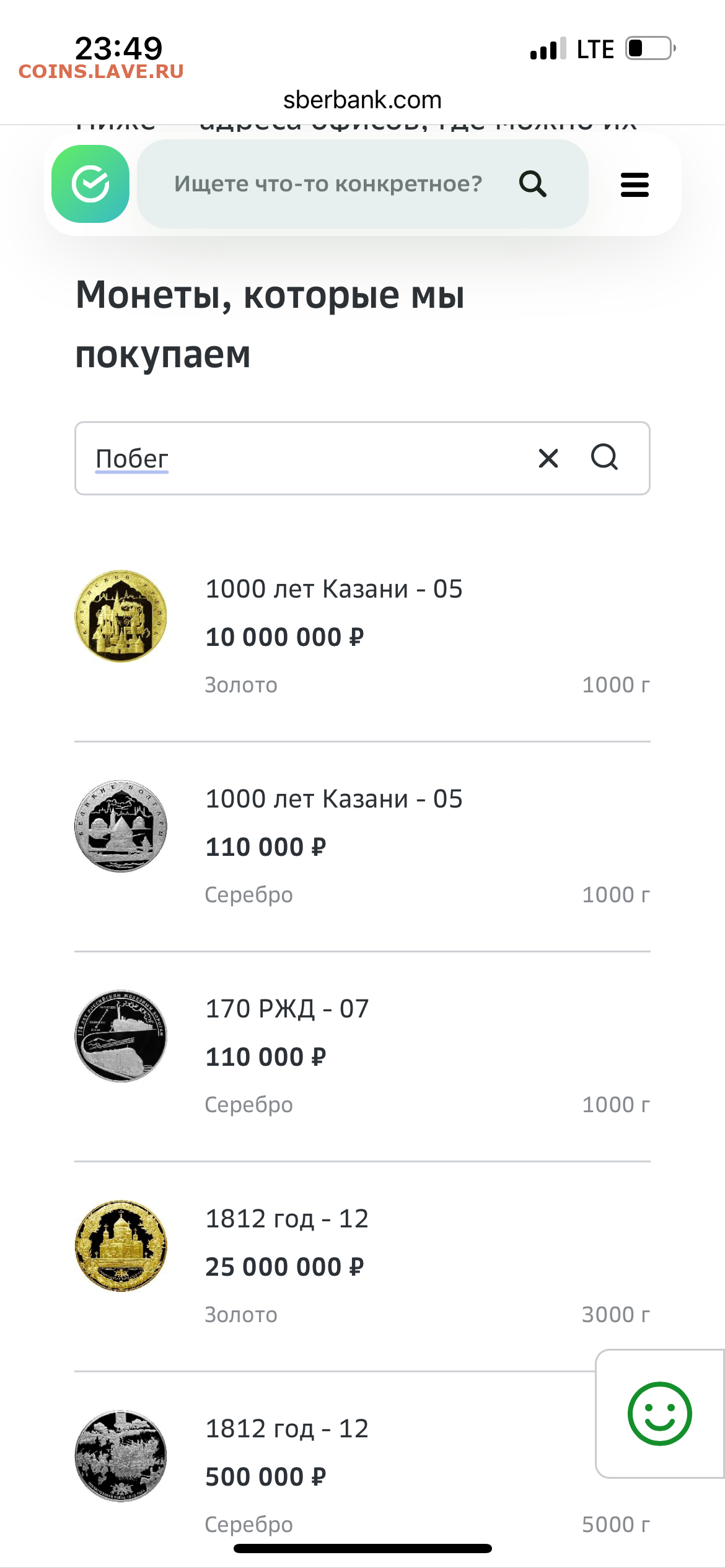This screenshot has height=1568, width=725.
Task: Clear the coin search with the X icon
Action: tap(548, 458)
